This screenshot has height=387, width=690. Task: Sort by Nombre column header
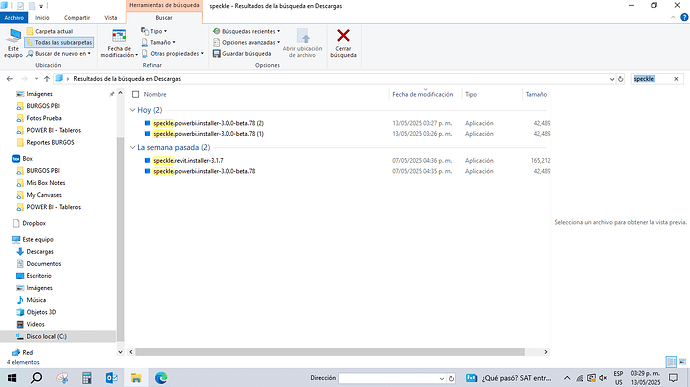(x=155, y=94)
